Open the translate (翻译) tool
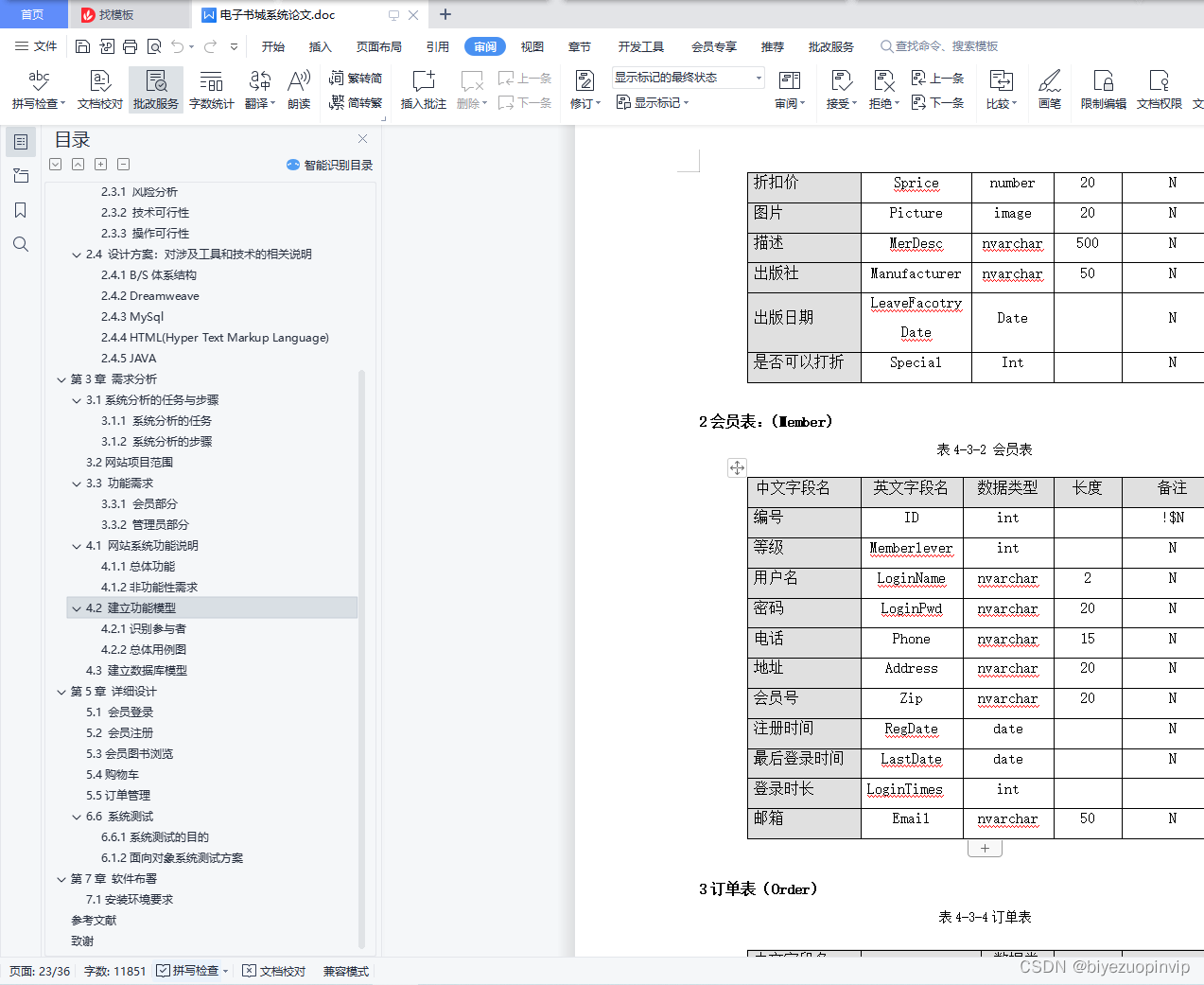Screen dimensions: 1204x985 click(260, 90)
